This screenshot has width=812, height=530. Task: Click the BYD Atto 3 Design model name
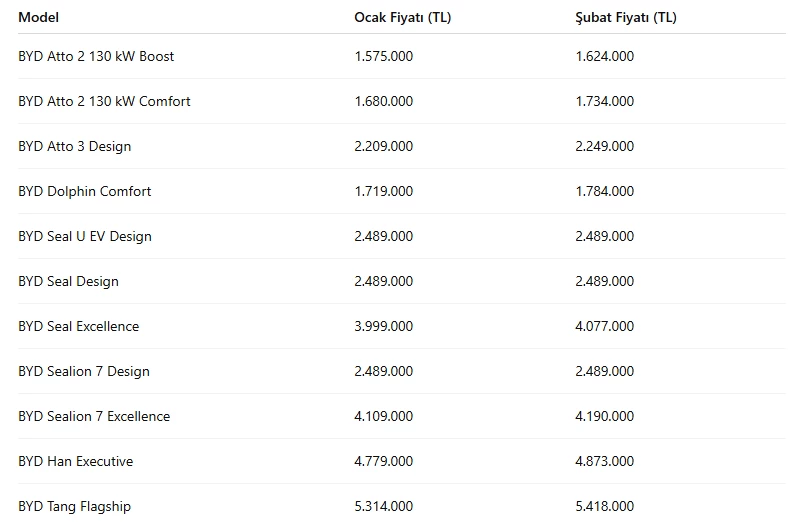[75, 146]
